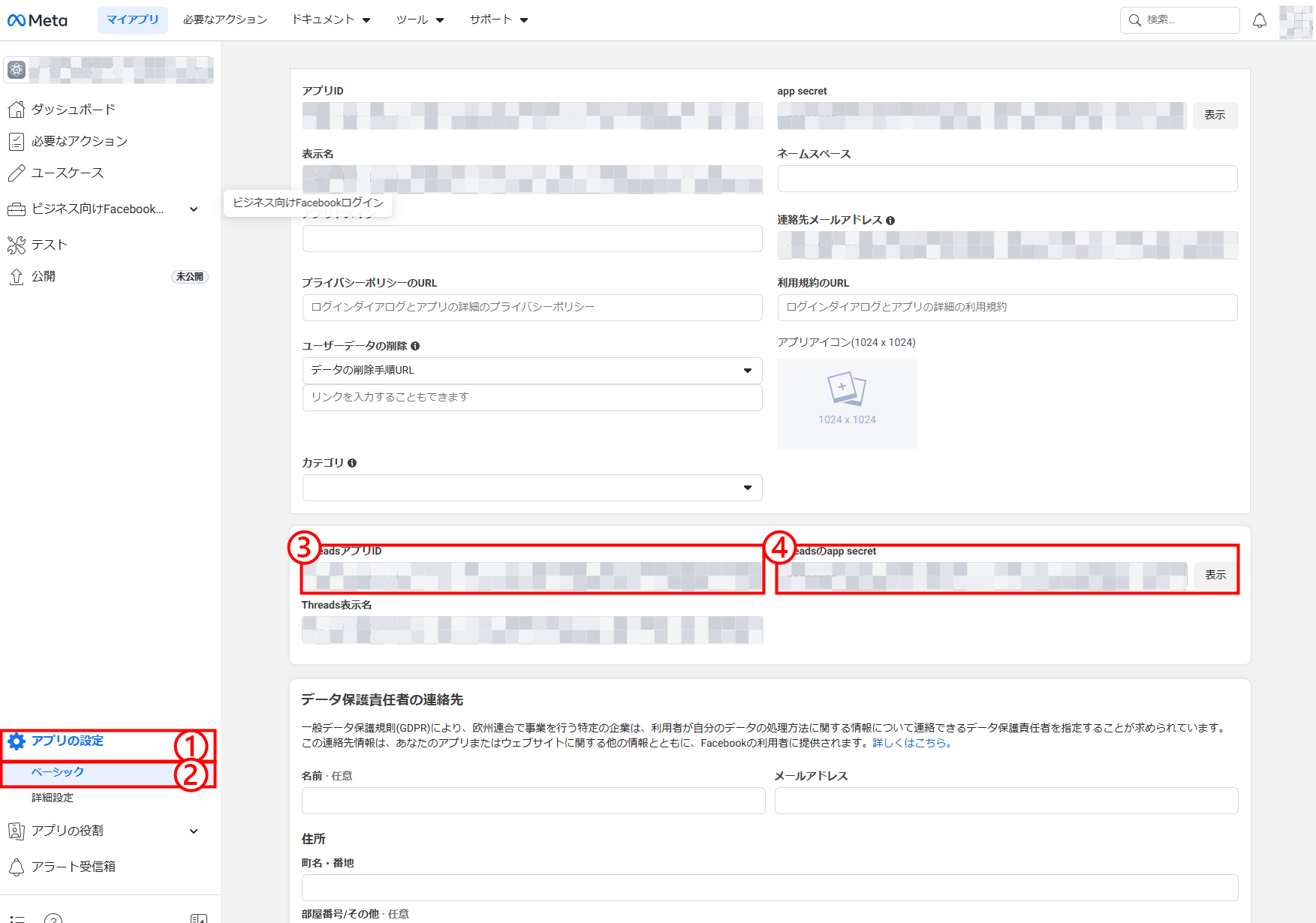Click the 利用規約のURL input field
The width and height of the screenshot is (1316, 923).
[x=1007, y=308]
